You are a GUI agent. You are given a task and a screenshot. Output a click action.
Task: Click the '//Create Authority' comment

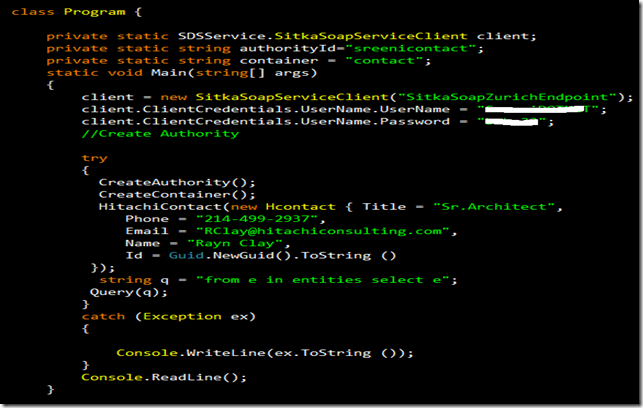tap(160, 134)
